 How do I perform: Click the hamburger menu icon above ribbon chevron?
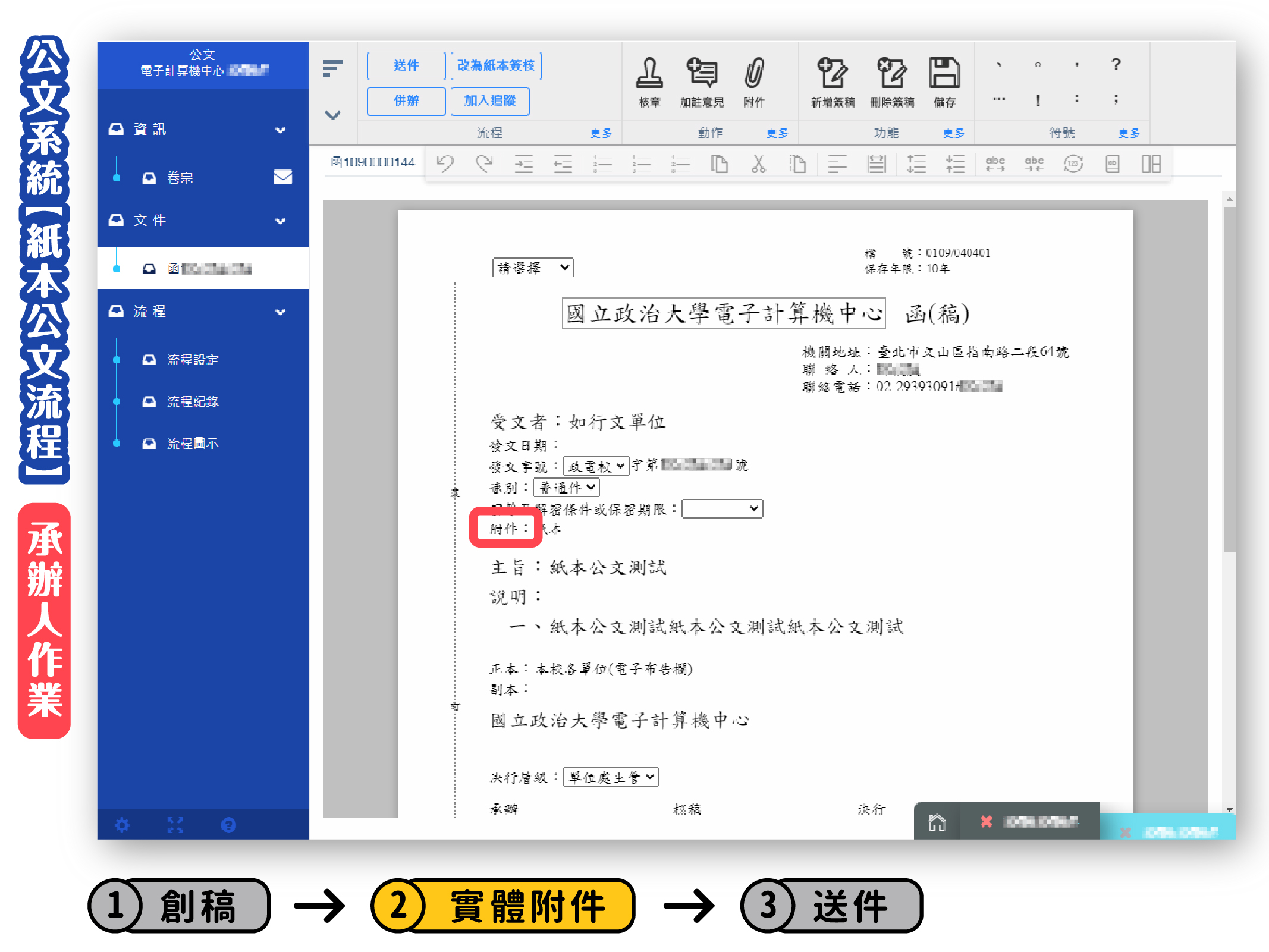(x=332, y=68)
